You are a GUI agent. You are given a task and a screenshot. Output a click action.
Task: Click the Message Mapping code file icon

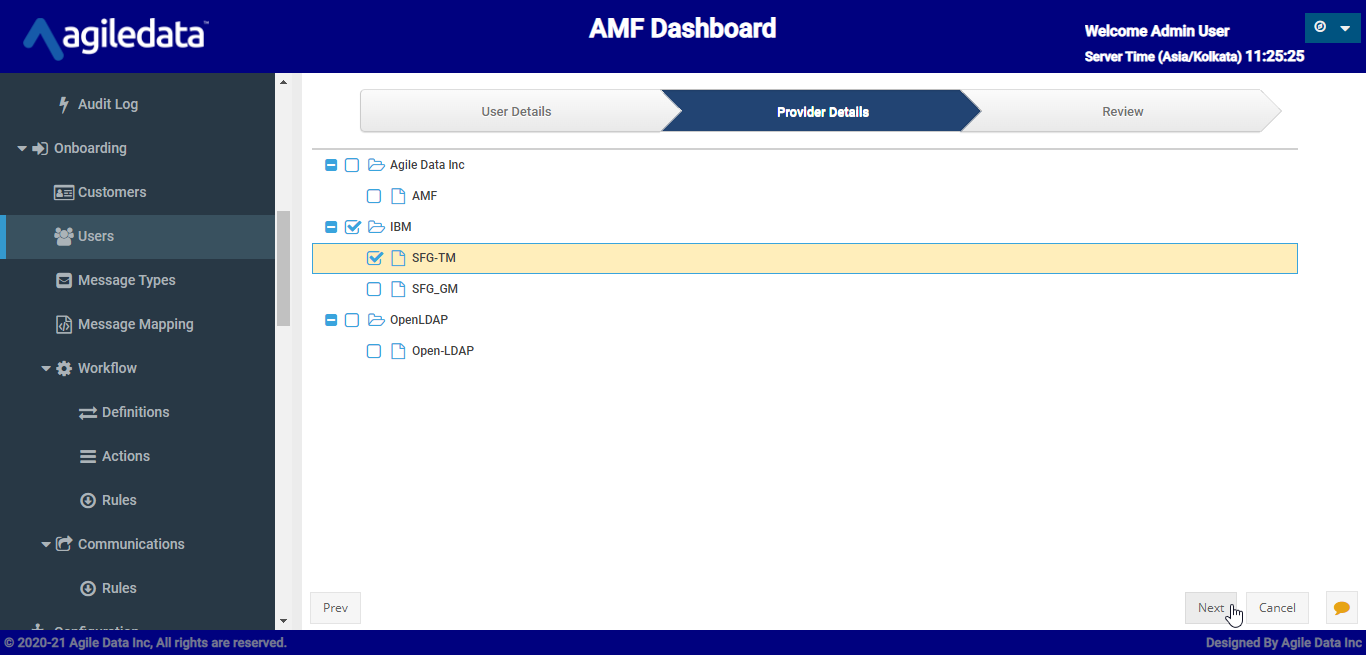(64, 324)
